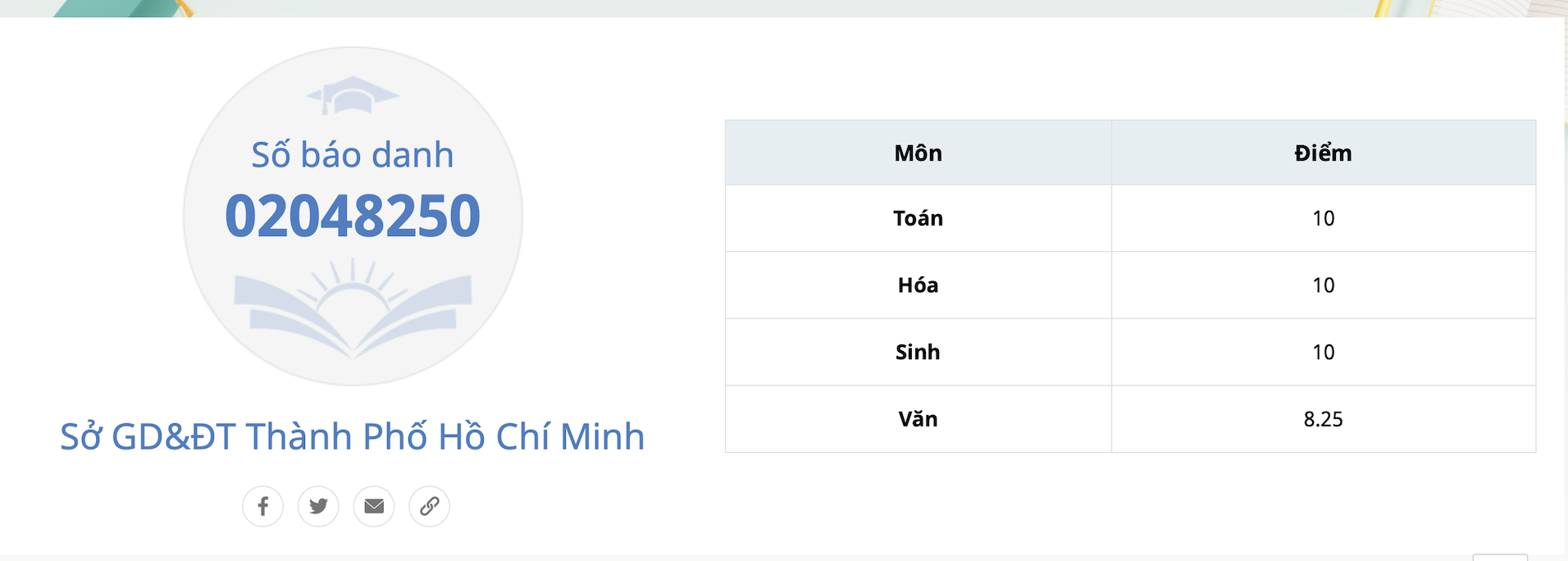This screenshot has width=1568, height=561.
Task: Click the Văn score 8.25
Action: (x=1323, y=419)
